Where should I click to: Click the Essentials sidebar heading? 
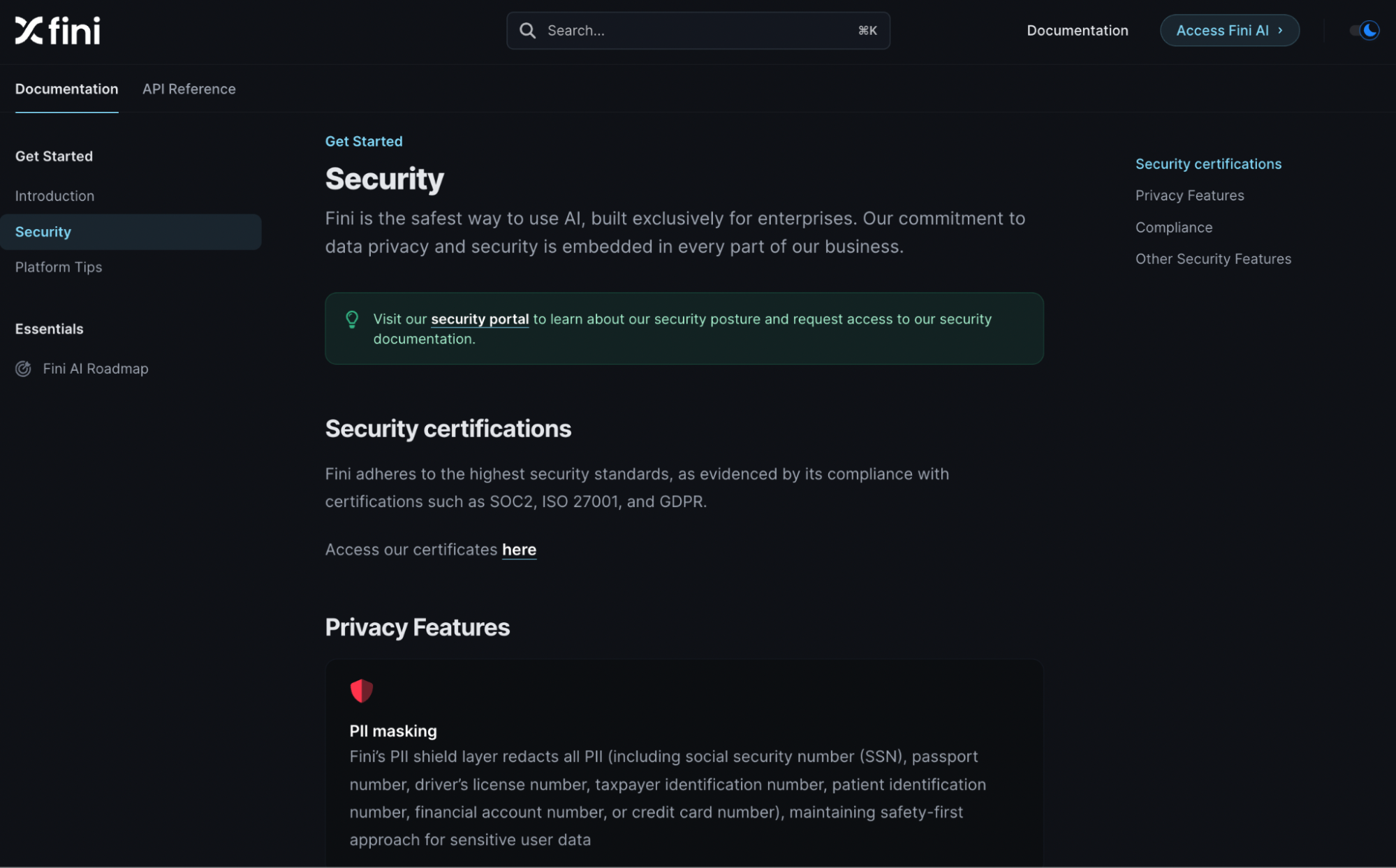pos(50,329)
